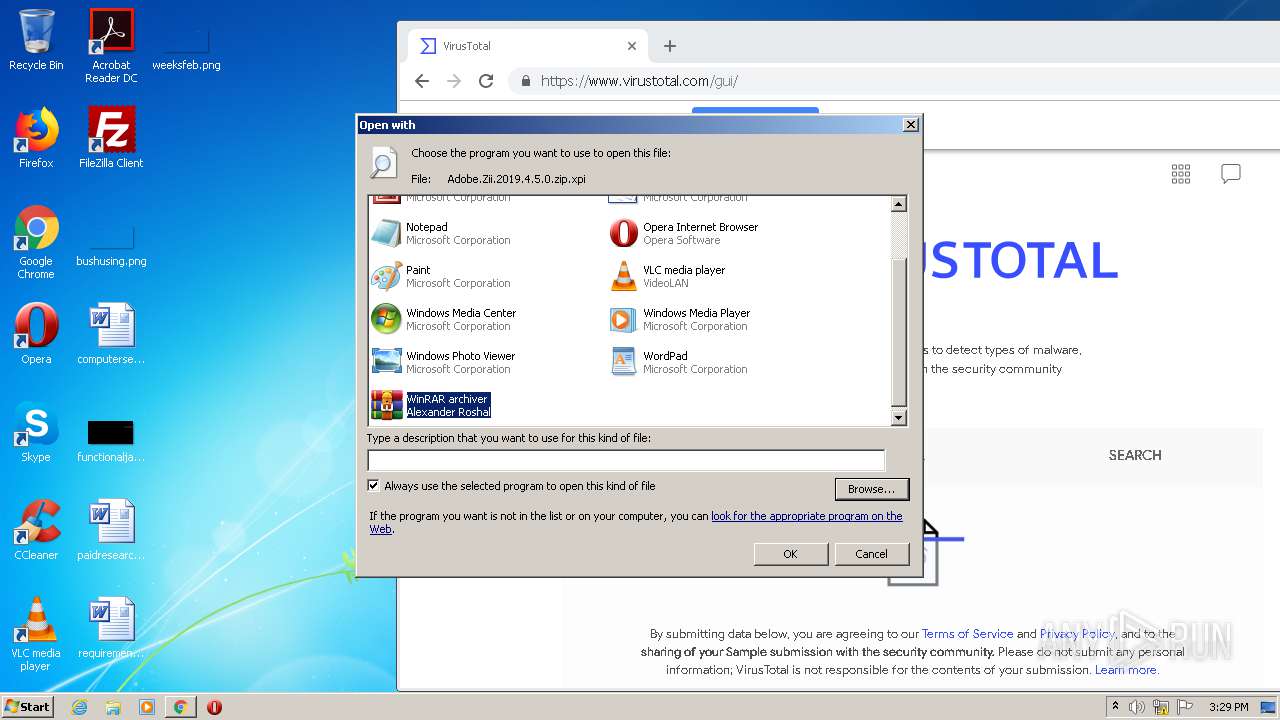Click Chrome back arrow
The image size is (1280, 720).
tap(422, 81)
